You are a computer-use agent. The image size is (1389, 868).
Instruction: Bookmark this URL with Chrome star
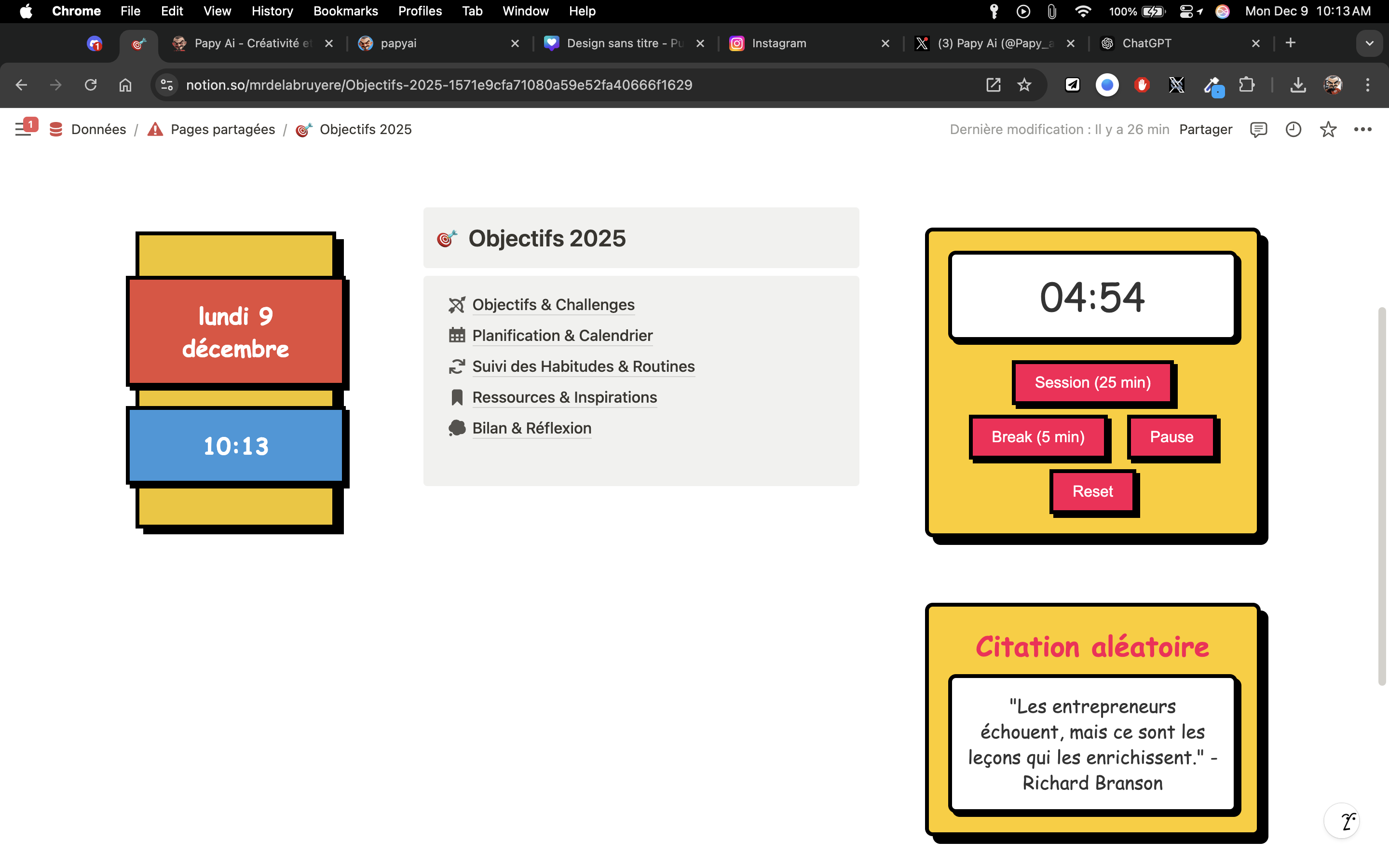click(1024, 85)
